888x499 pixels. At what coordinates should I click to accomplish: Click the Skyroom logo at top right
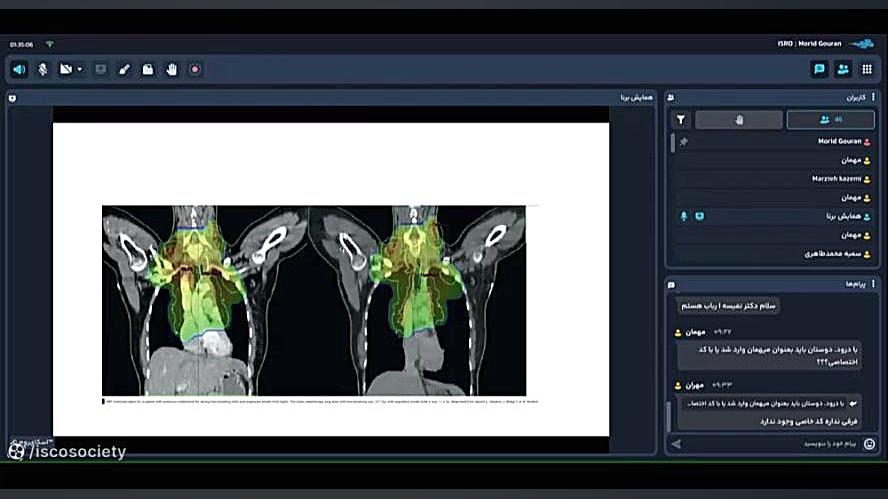(x=863, y=44)
